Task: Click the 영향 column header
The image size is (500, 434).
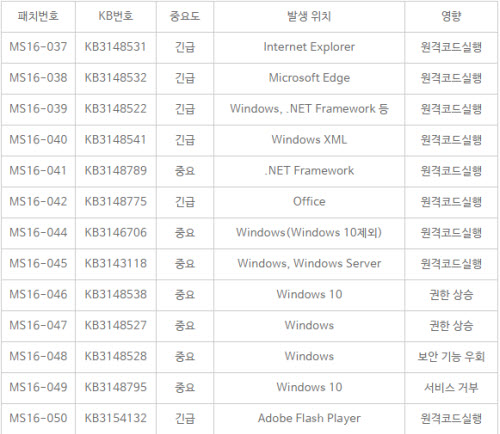Action: coord(451,16)
